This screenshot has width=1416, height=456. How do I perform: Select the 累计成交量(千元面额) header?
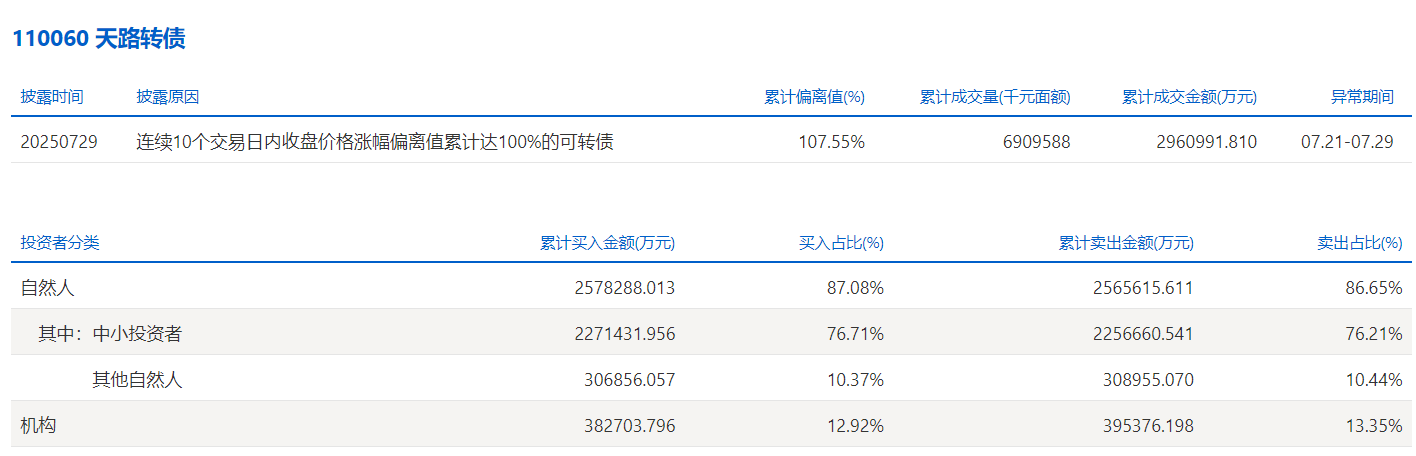tap(994, 97)
